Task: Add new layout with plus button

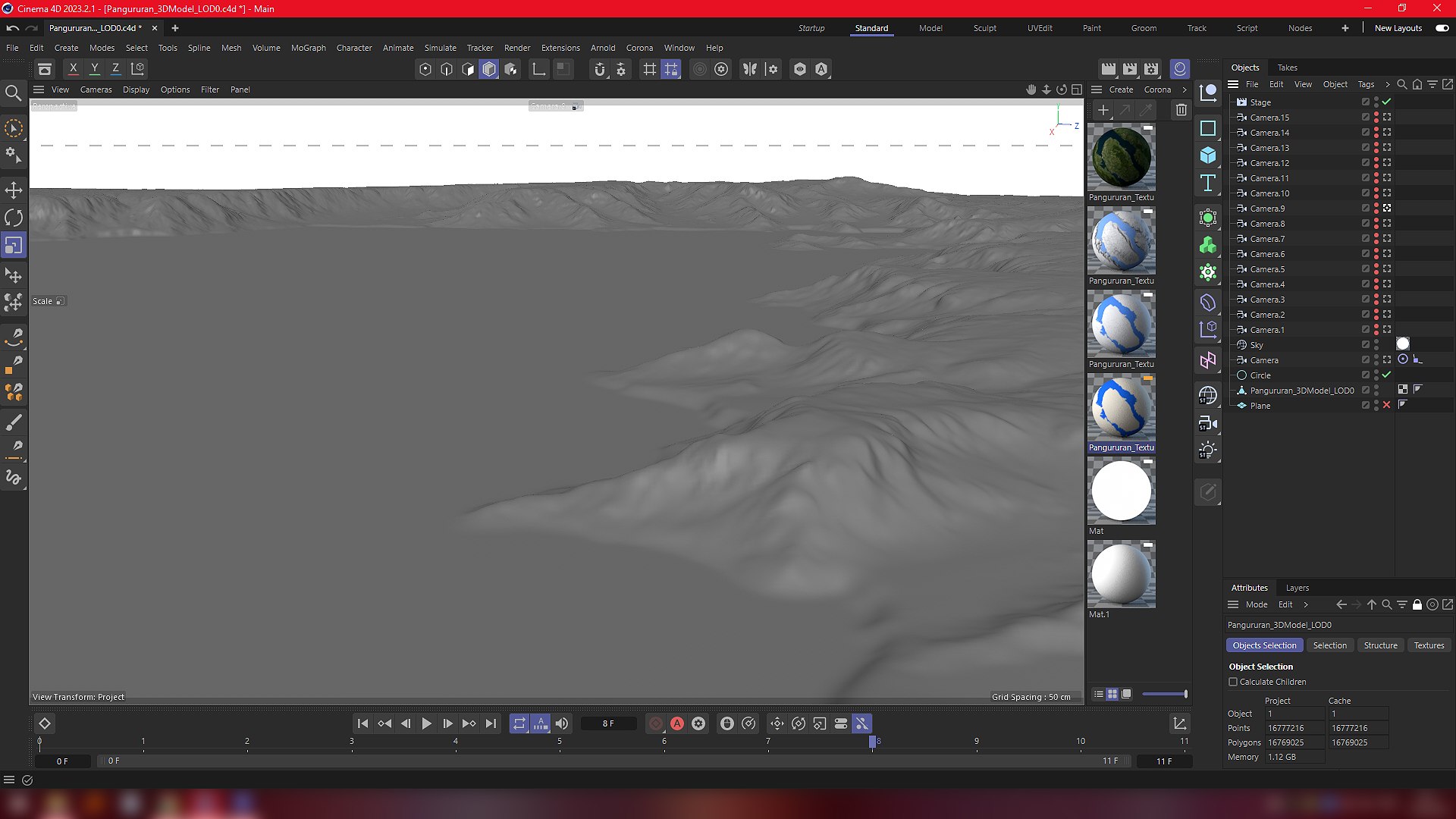Action: point(1345,28)
